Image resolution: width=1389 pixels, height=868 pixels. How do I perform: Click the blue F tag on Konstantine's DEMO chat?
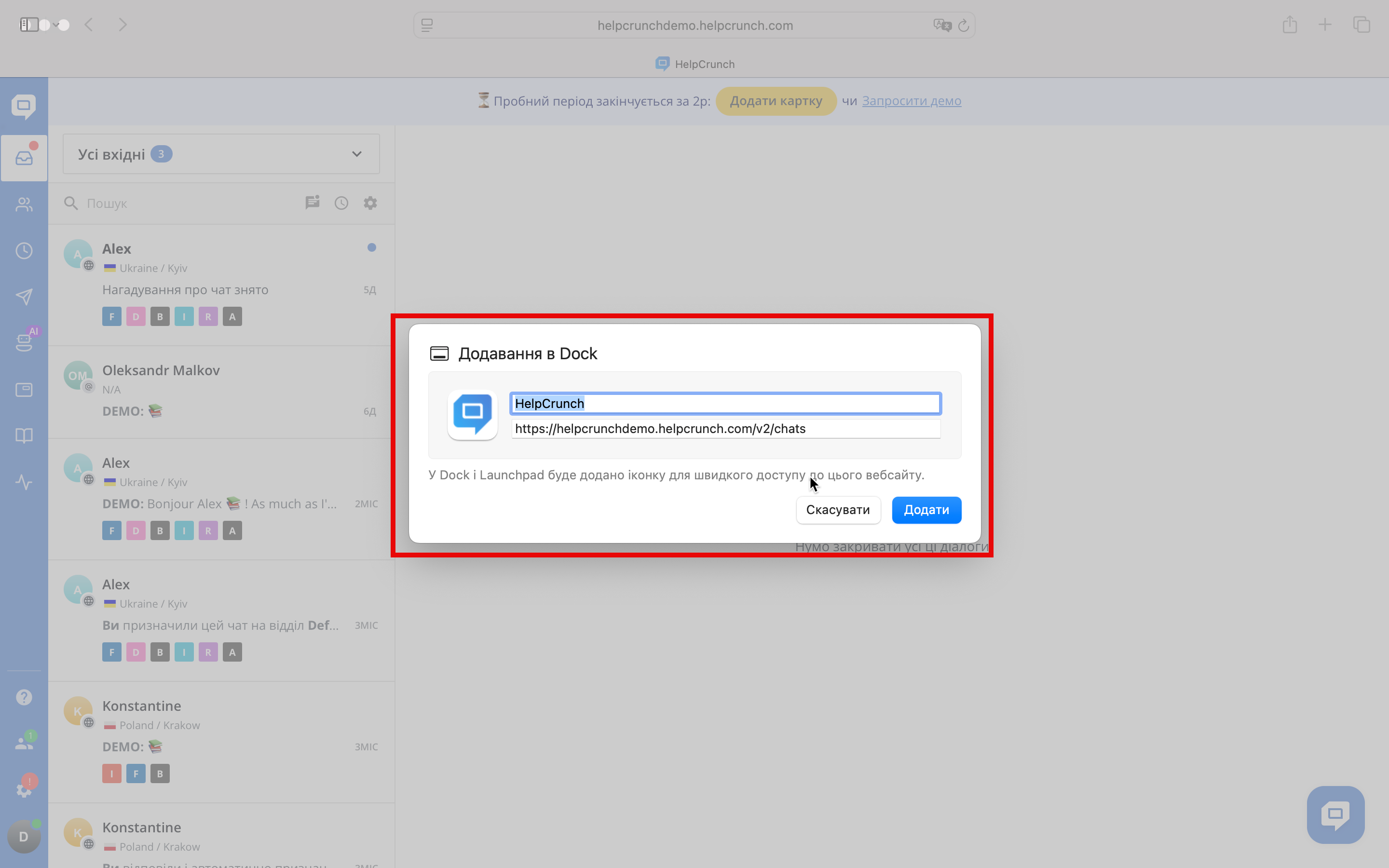(x=136, y=774)
